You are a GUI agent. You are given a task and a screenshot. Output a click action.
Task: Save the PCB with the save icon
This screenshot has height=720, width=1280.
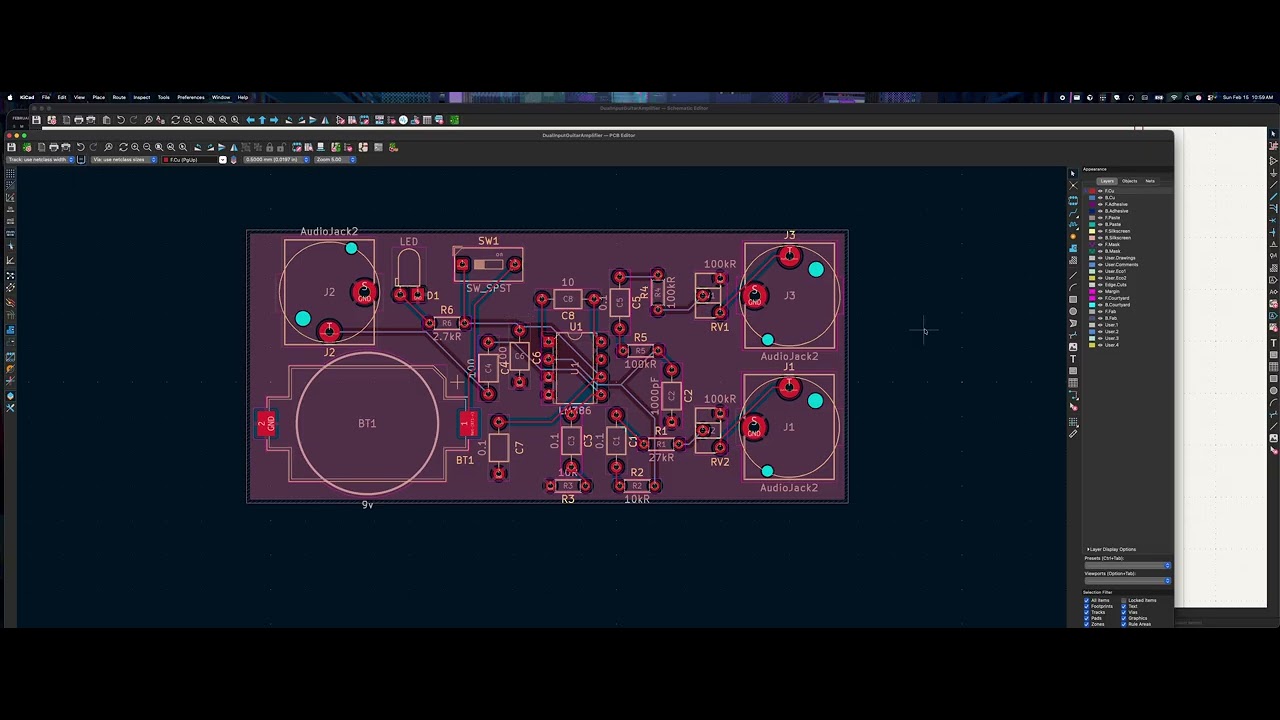click(12, 147)
